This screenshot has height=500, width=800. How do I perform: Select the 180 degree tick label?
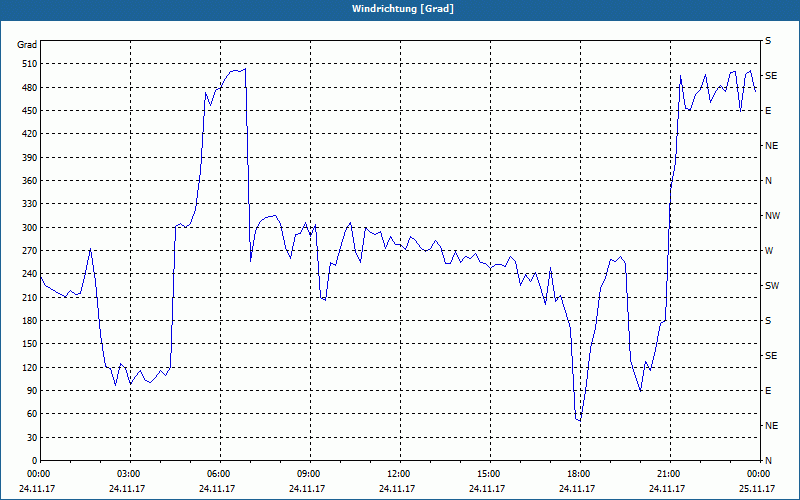(x=30, y=321)
